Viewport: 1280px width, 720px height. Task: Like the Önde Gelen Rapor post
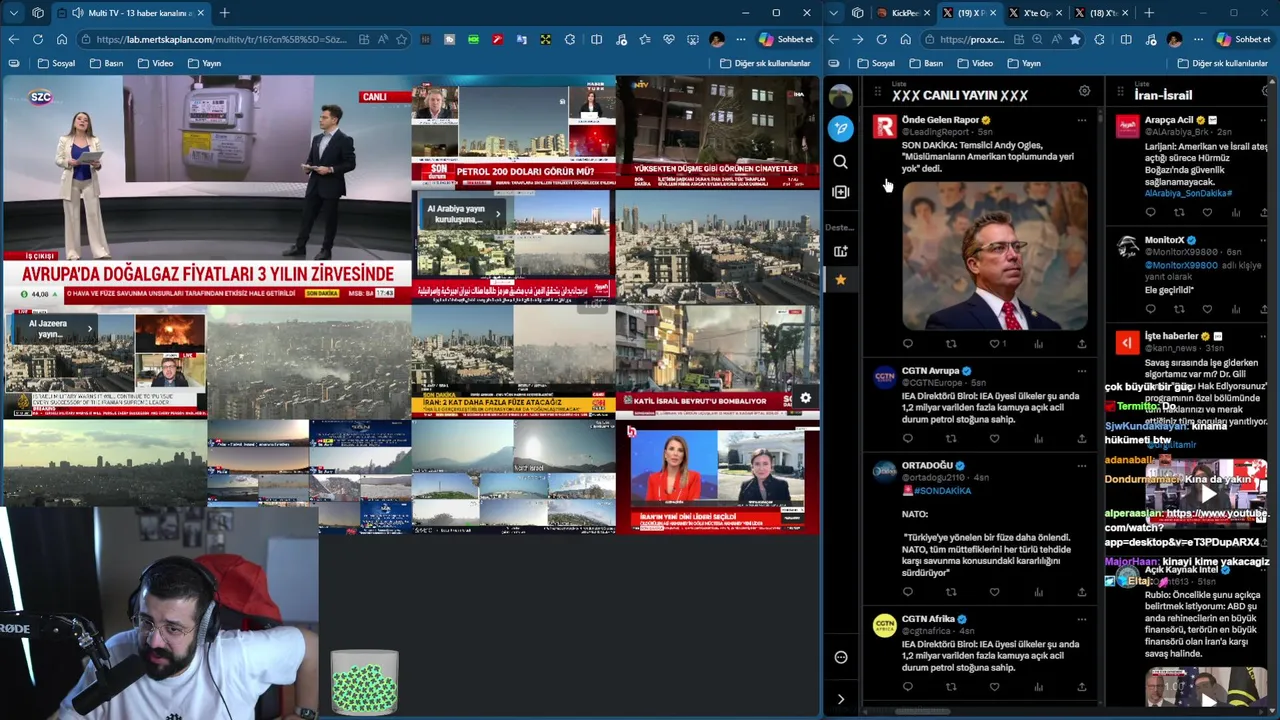[997, 344]
